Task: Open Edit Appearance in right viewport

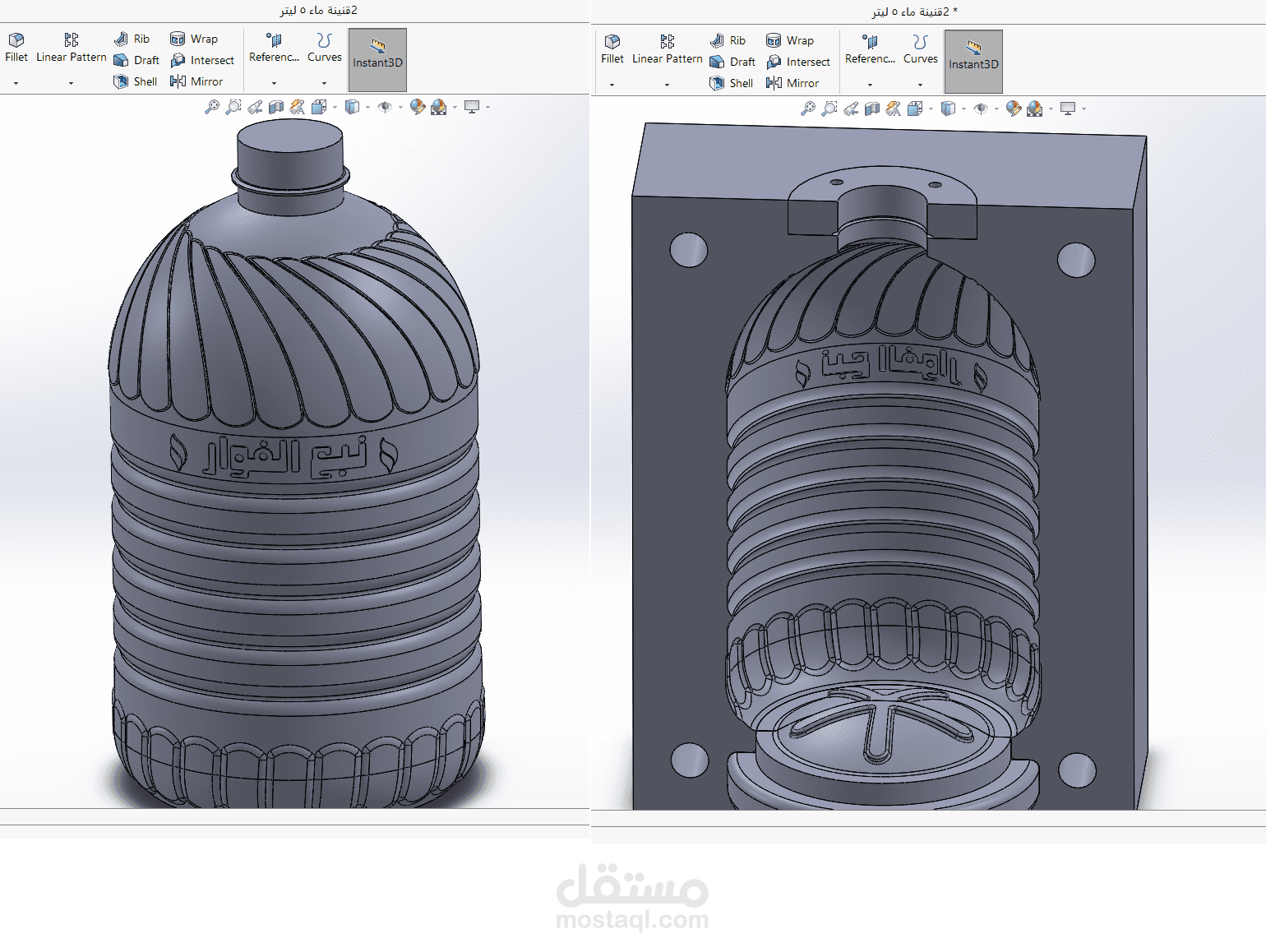Action: pos(1014,109)
